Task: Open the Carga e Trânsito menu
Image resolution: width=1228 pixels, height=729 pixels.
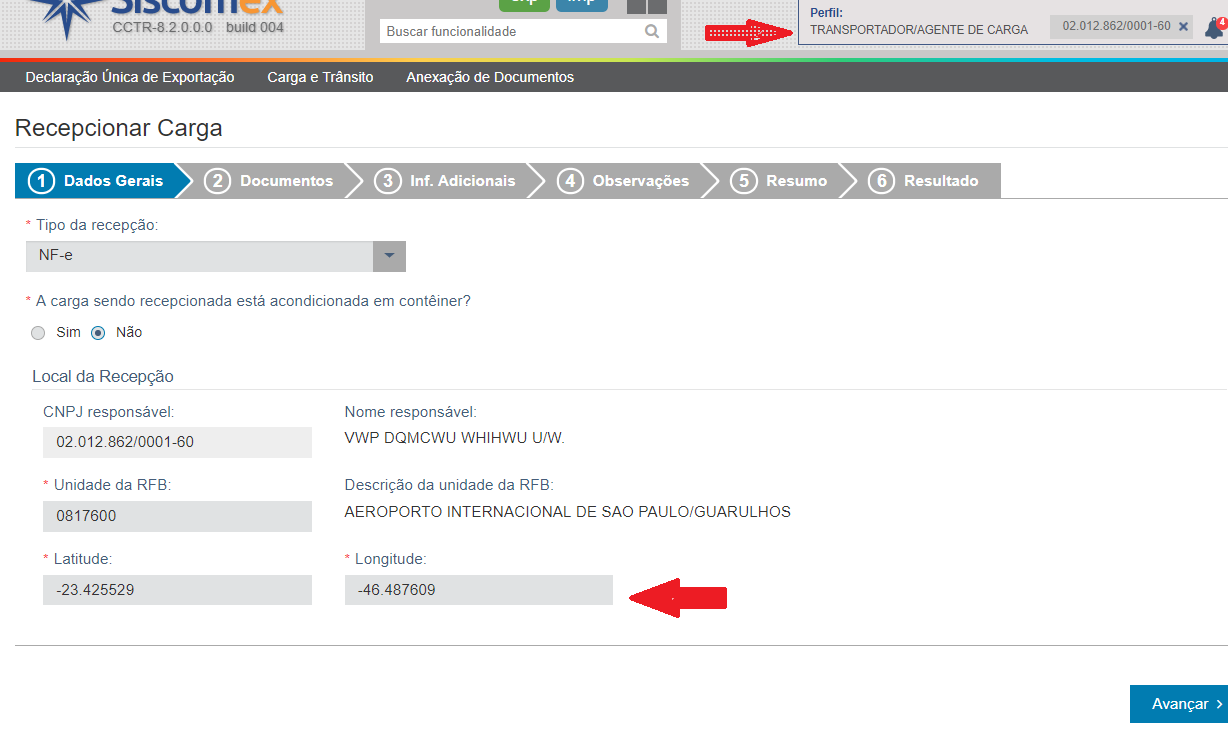Action: coord(320,77)
